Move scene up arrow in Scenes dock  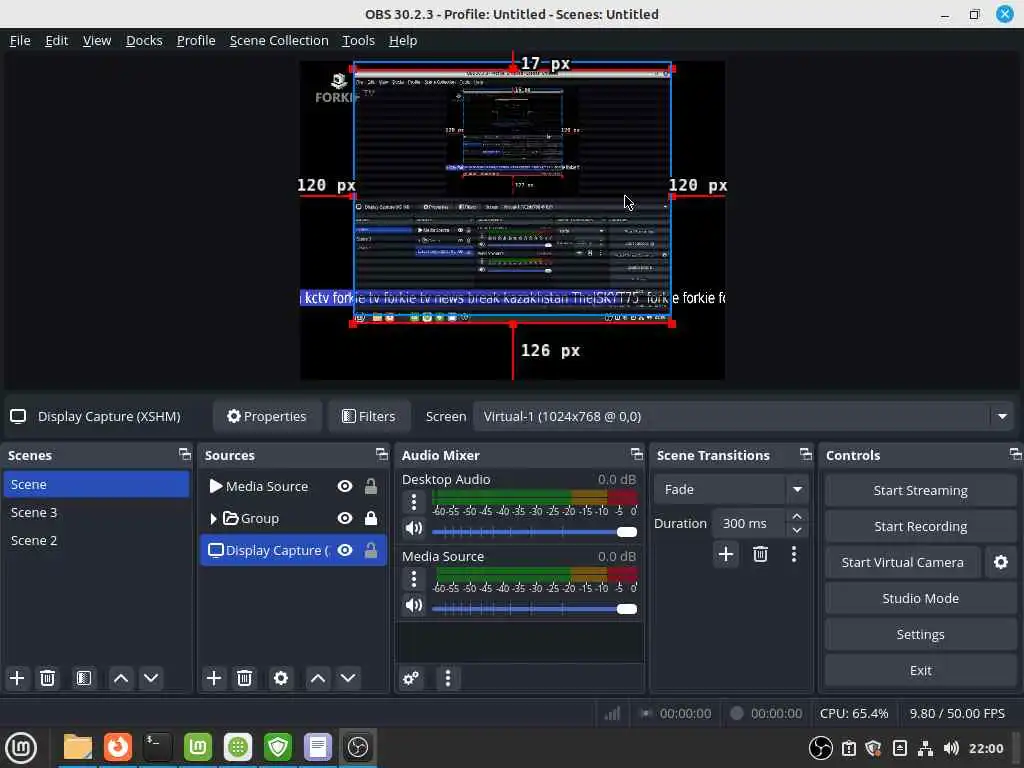(x=121, y=678)
